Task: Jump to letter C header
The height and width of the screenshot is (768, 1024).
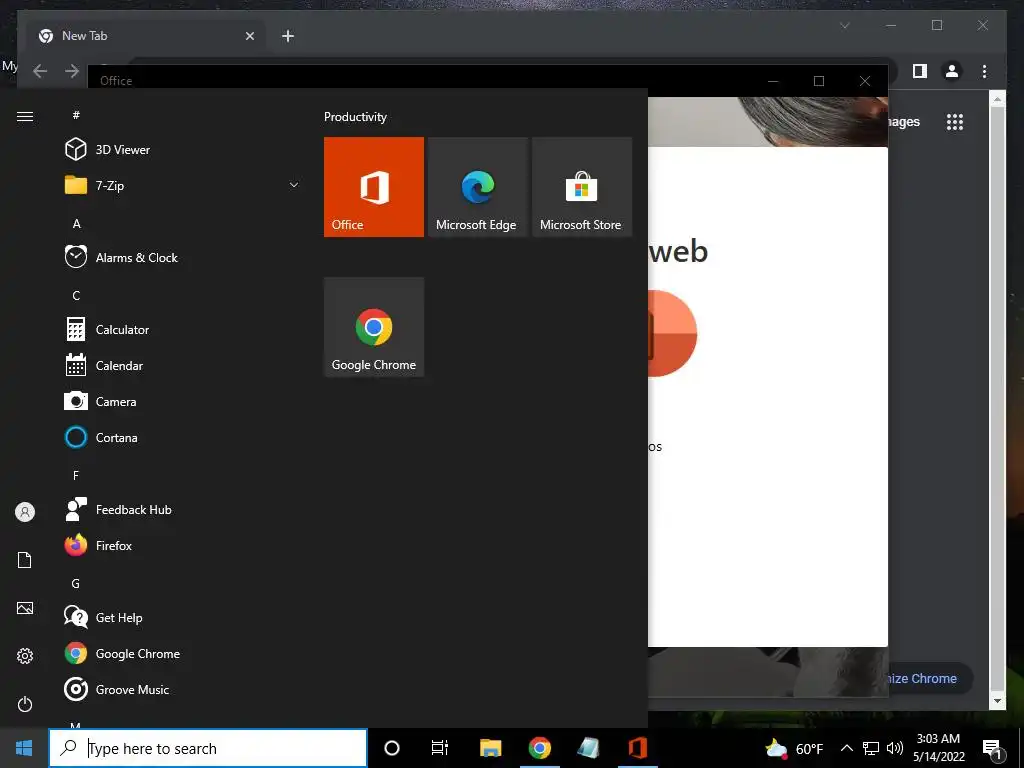Action: (x=76, y=295)
